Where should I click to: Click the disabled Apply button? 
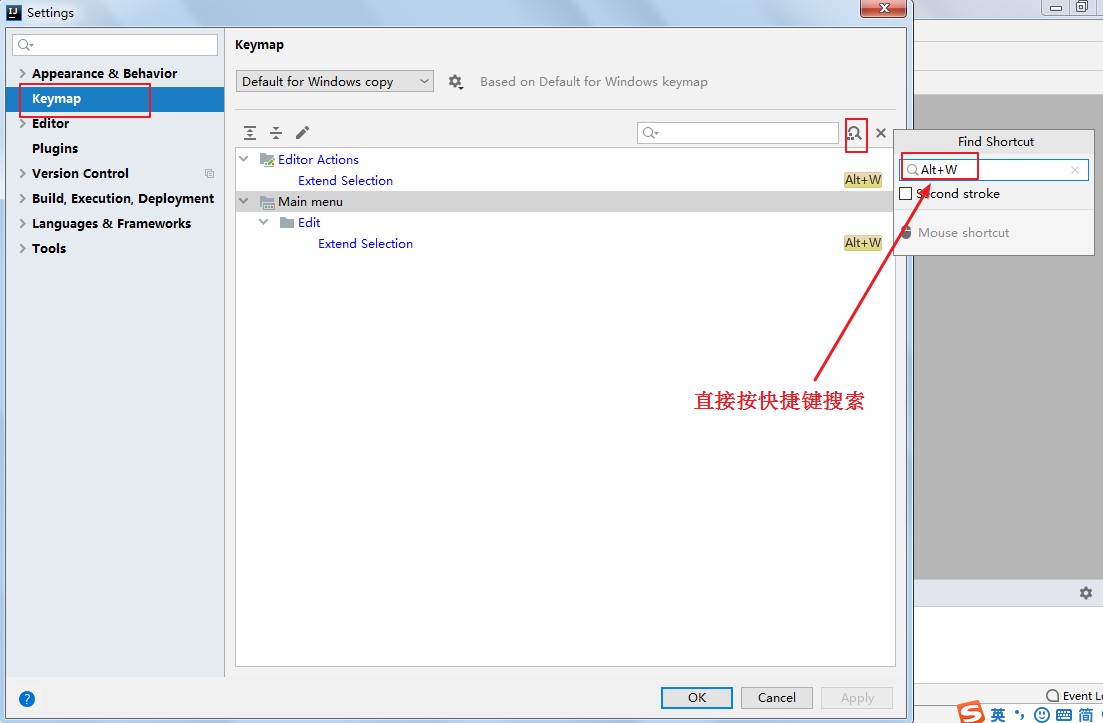[x=857, y=698]
